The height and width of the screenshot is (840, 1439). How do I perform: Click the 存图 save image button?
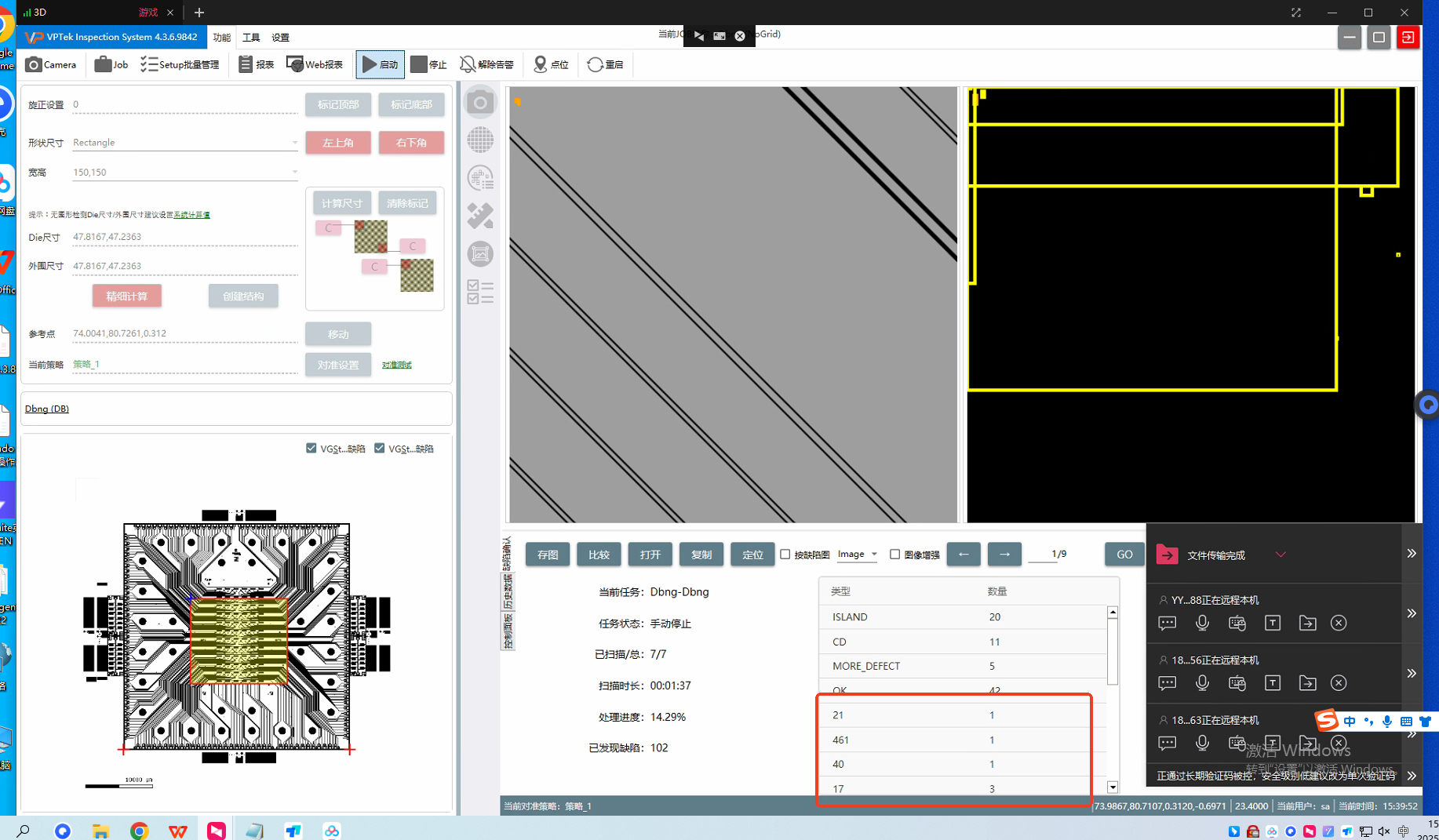coord(548,554)
